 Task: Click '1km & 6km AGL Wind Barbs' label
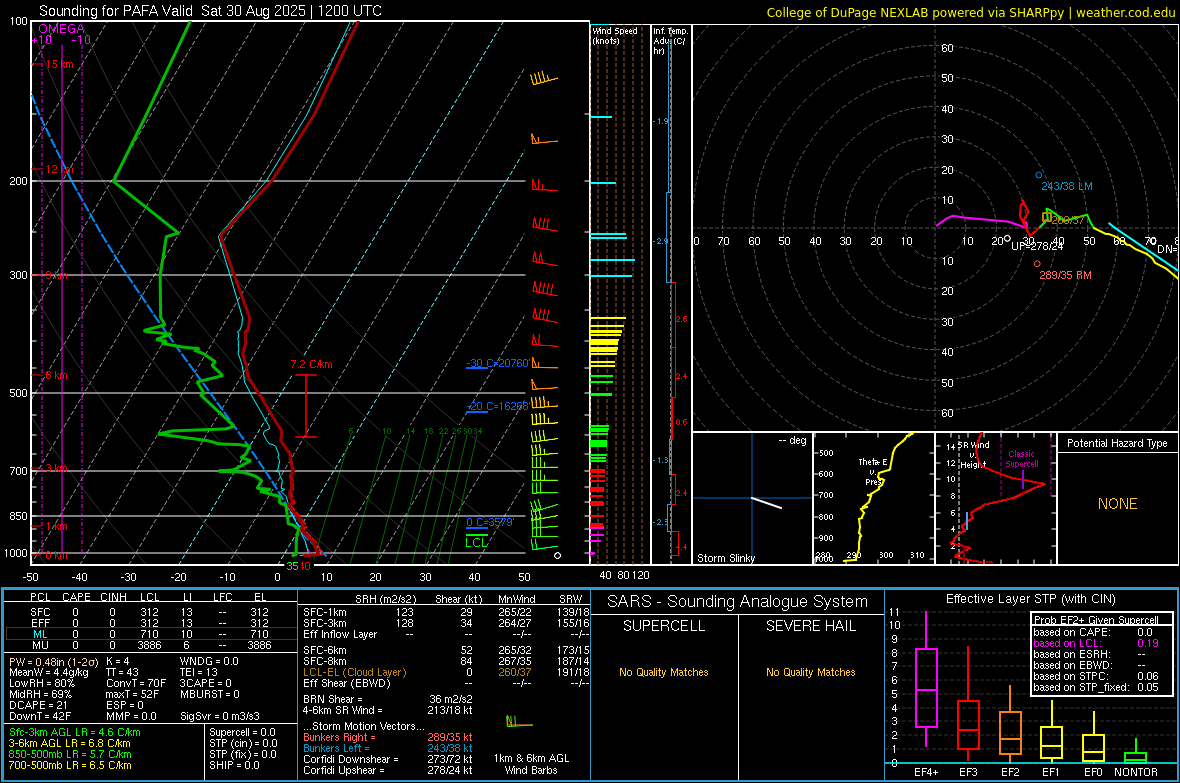point(531,764)
